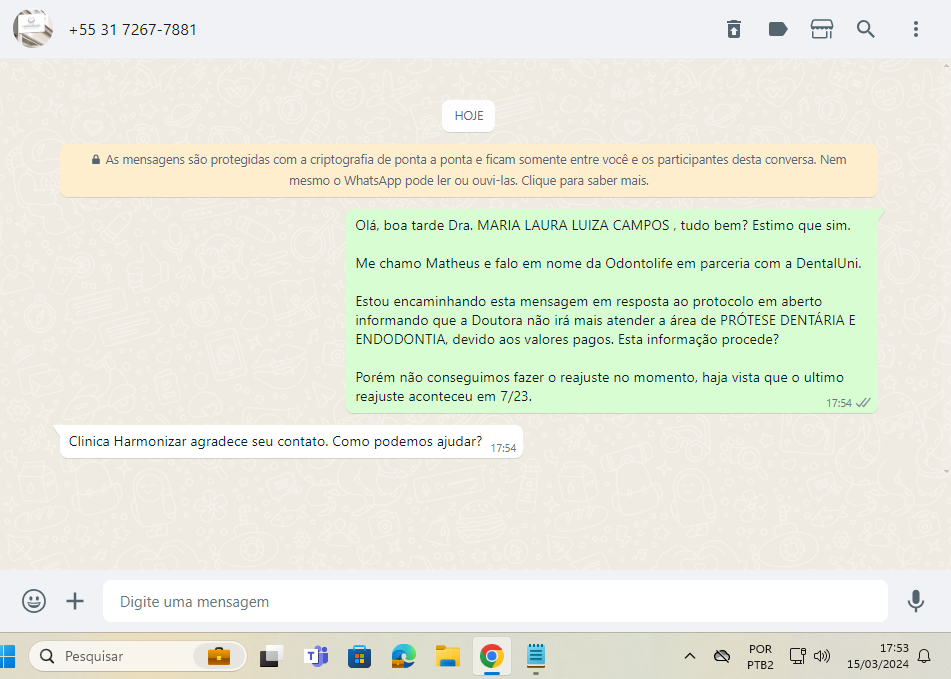Open the Notepad taskbar icon
951x679 pixels.
[x=536, y=656]
